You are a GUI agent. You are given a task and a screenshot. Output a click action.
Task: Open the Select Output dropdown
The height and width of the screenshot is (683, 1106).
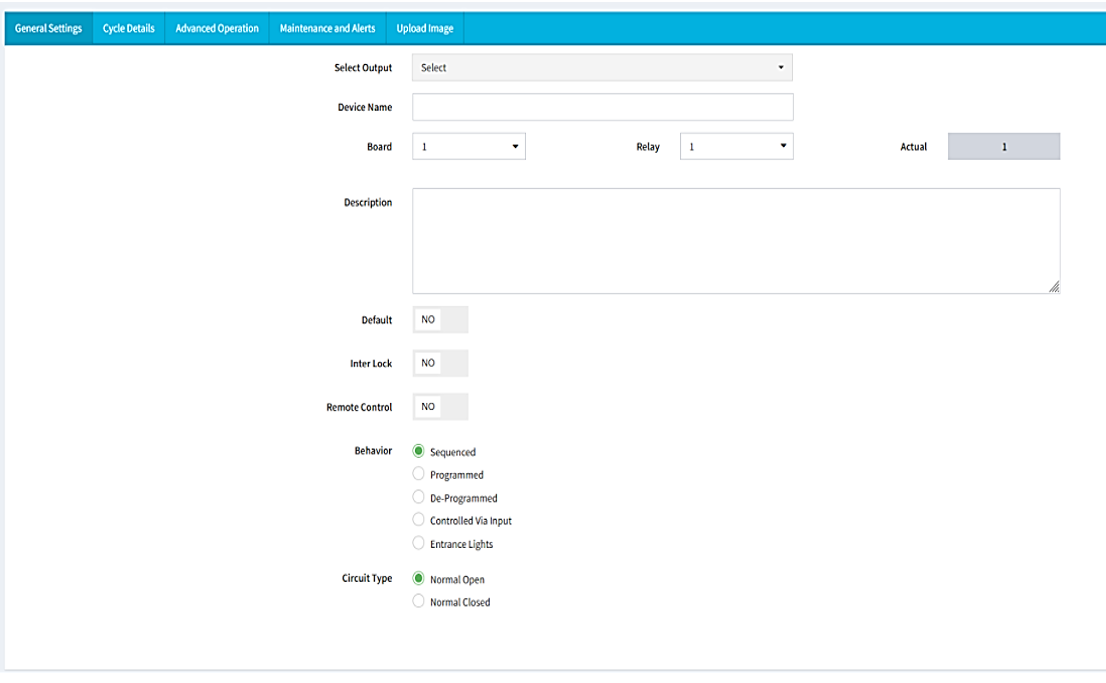(601, 67)
